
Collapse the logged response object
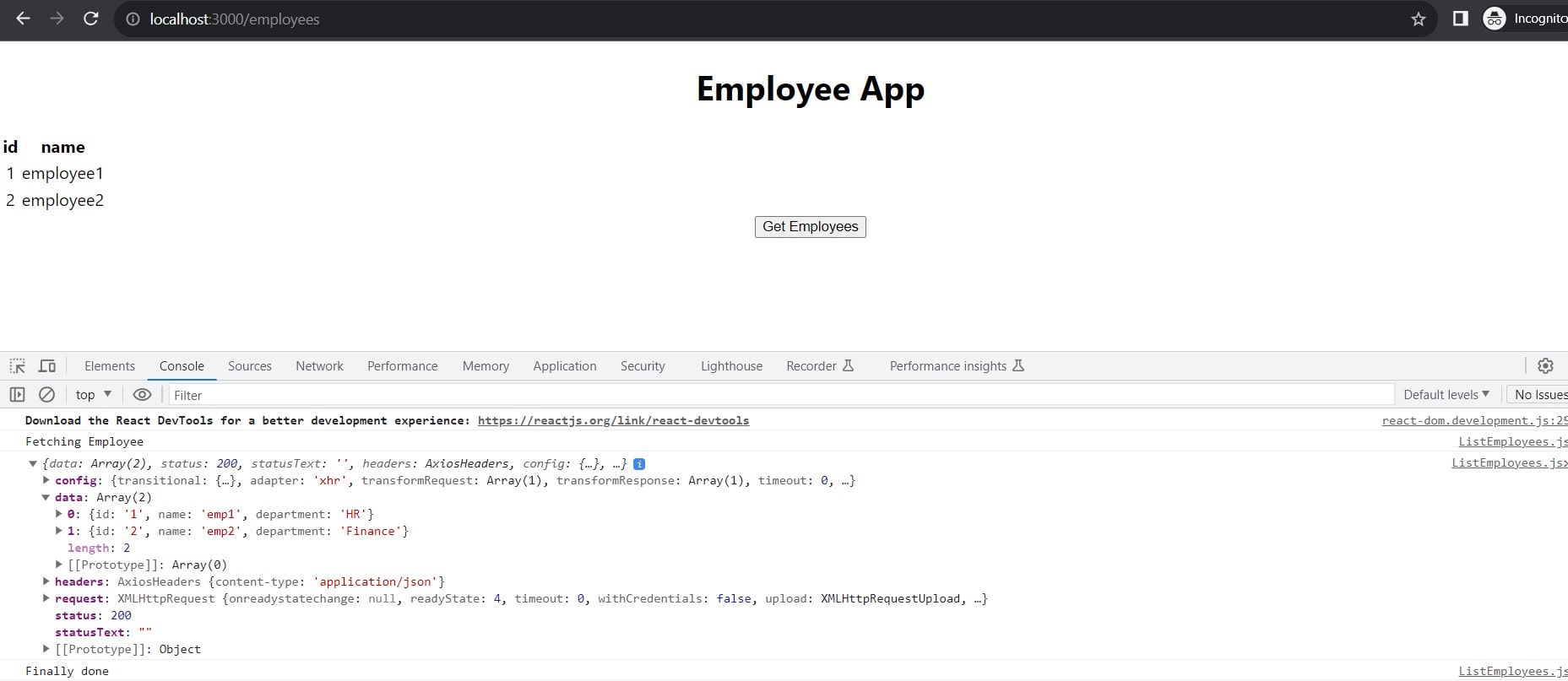point(33,463)
